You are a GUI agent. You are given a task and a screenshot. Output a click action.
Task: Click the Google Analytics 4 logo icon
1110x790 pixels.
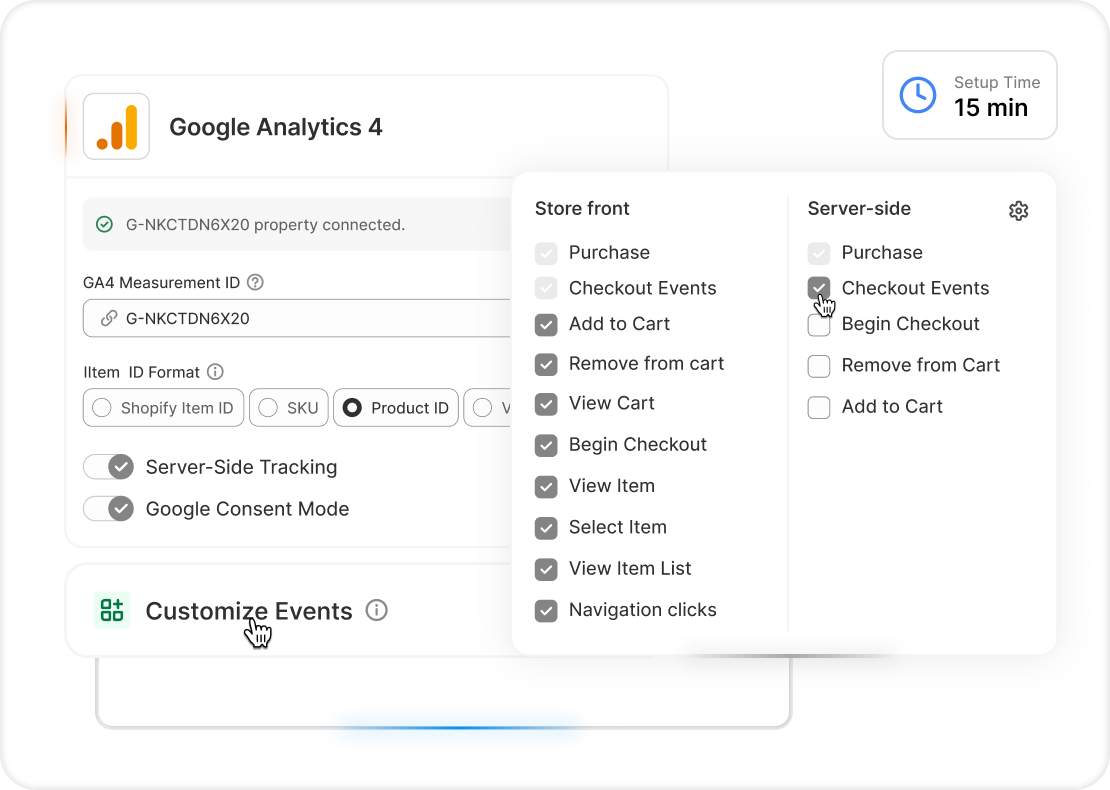(x=116, y=127)
